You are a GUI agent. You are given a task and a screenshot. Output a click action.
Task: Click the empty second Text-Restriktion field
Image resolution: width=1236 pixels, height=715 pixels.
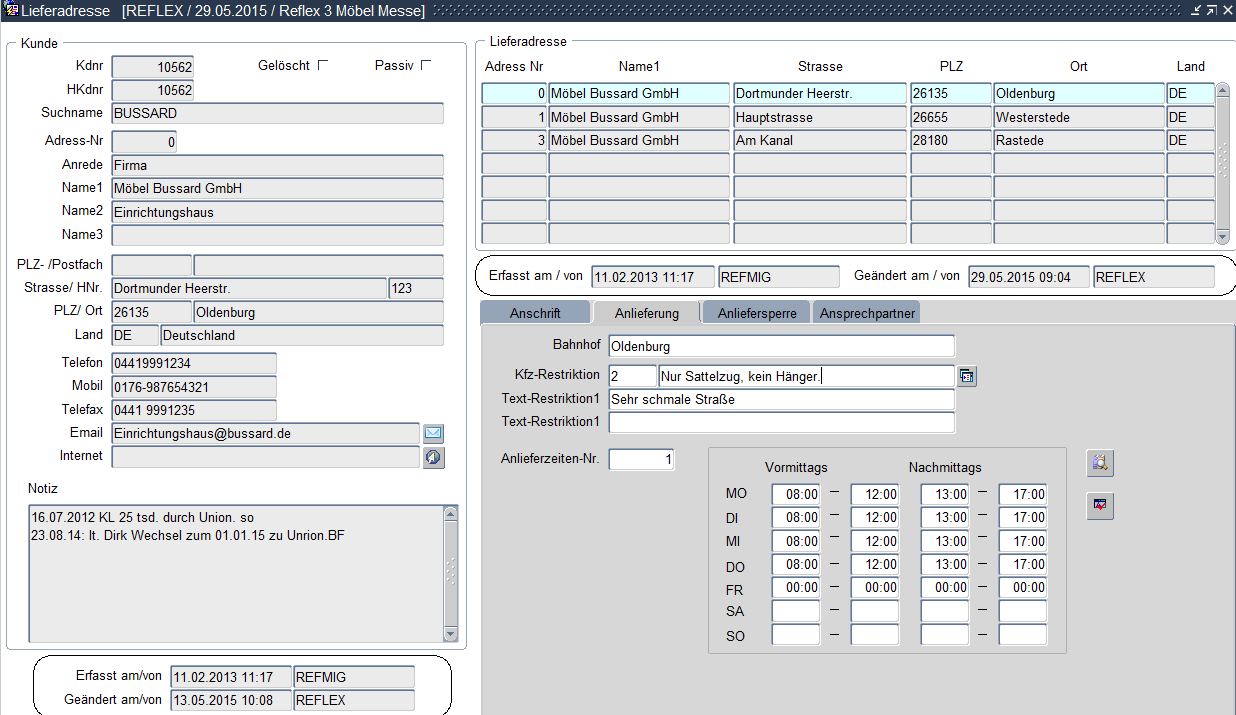[781, 422]
